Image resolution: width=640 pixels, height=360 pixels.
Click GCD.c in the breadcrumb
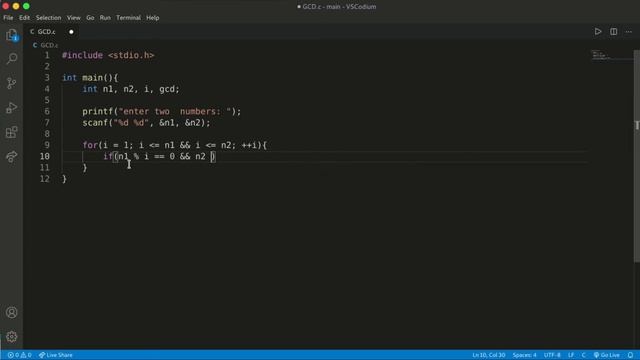point(49,45)
